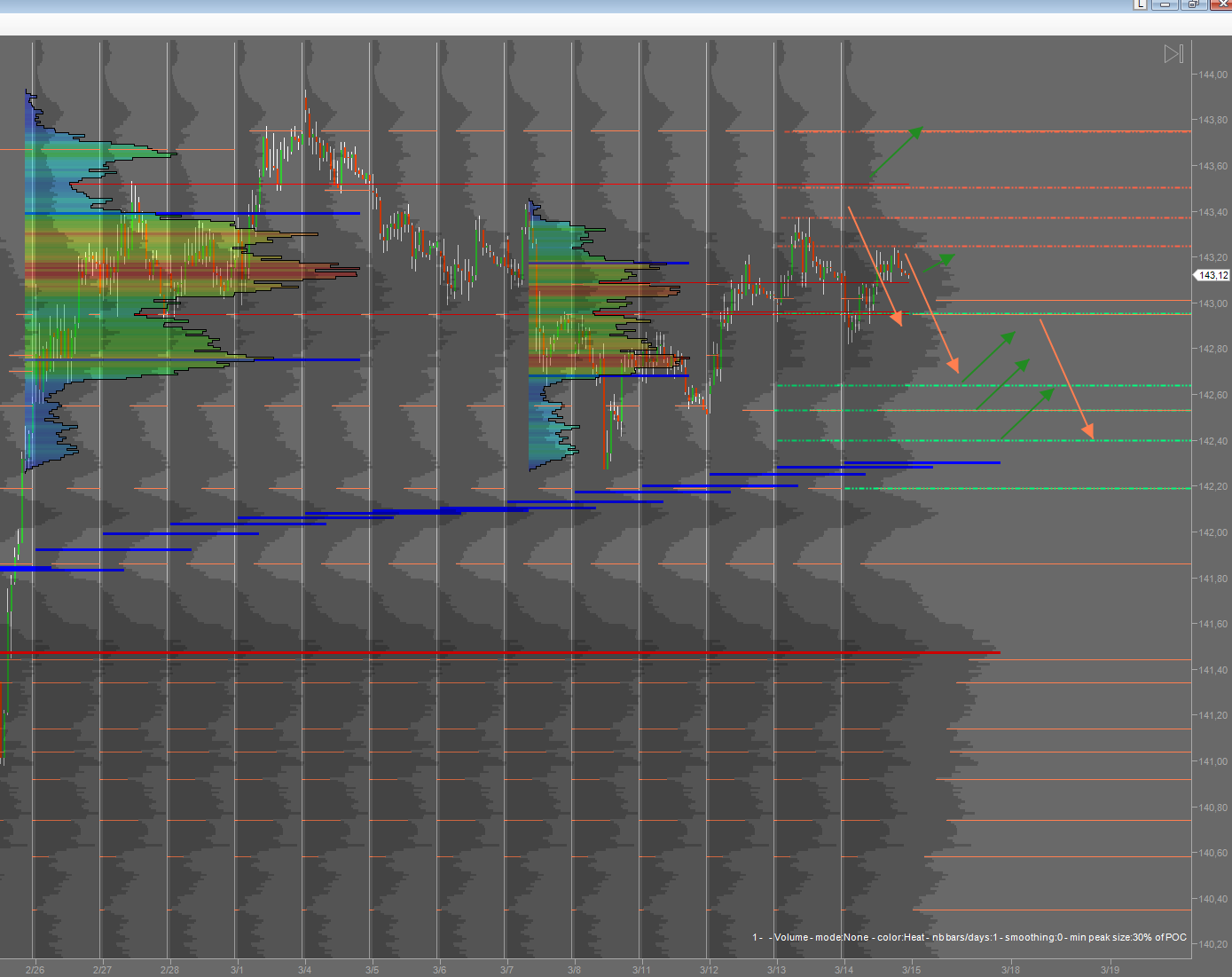Click price label 141,20 on the axis
Viewport: 1232px width, 977px height.
(x=1213, y=715)
